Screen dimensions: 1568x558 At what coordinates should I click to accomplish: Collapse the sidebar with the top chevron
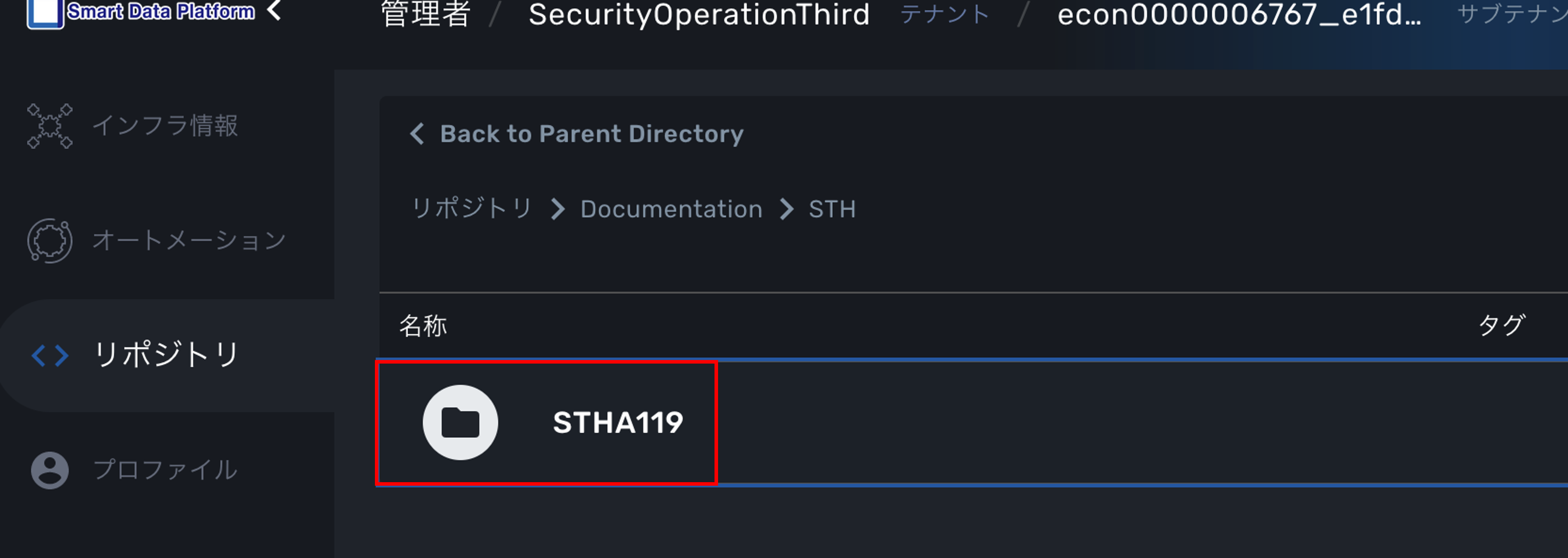click(x=275, y=10)
